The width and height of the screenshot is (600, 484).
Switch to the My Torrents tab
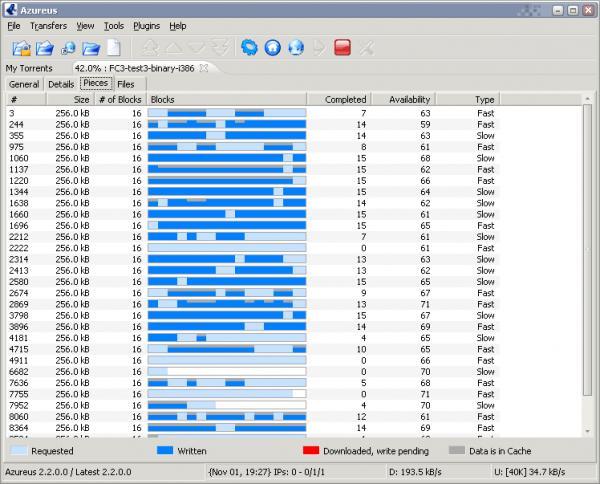[29, 68]
